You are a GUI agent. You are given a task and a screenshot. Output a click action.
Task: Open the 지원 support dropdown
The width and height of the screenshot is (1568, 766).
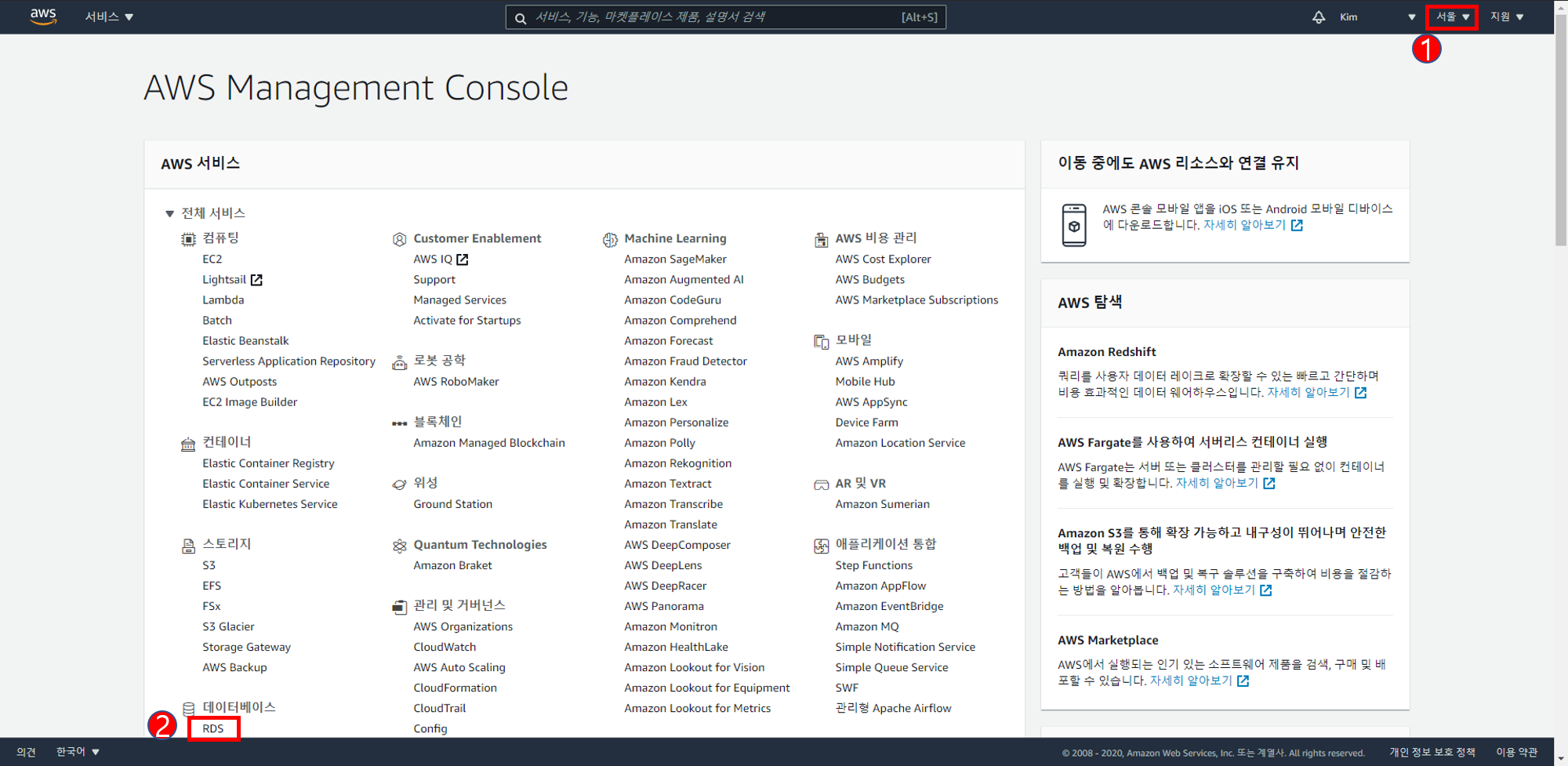1507,17
